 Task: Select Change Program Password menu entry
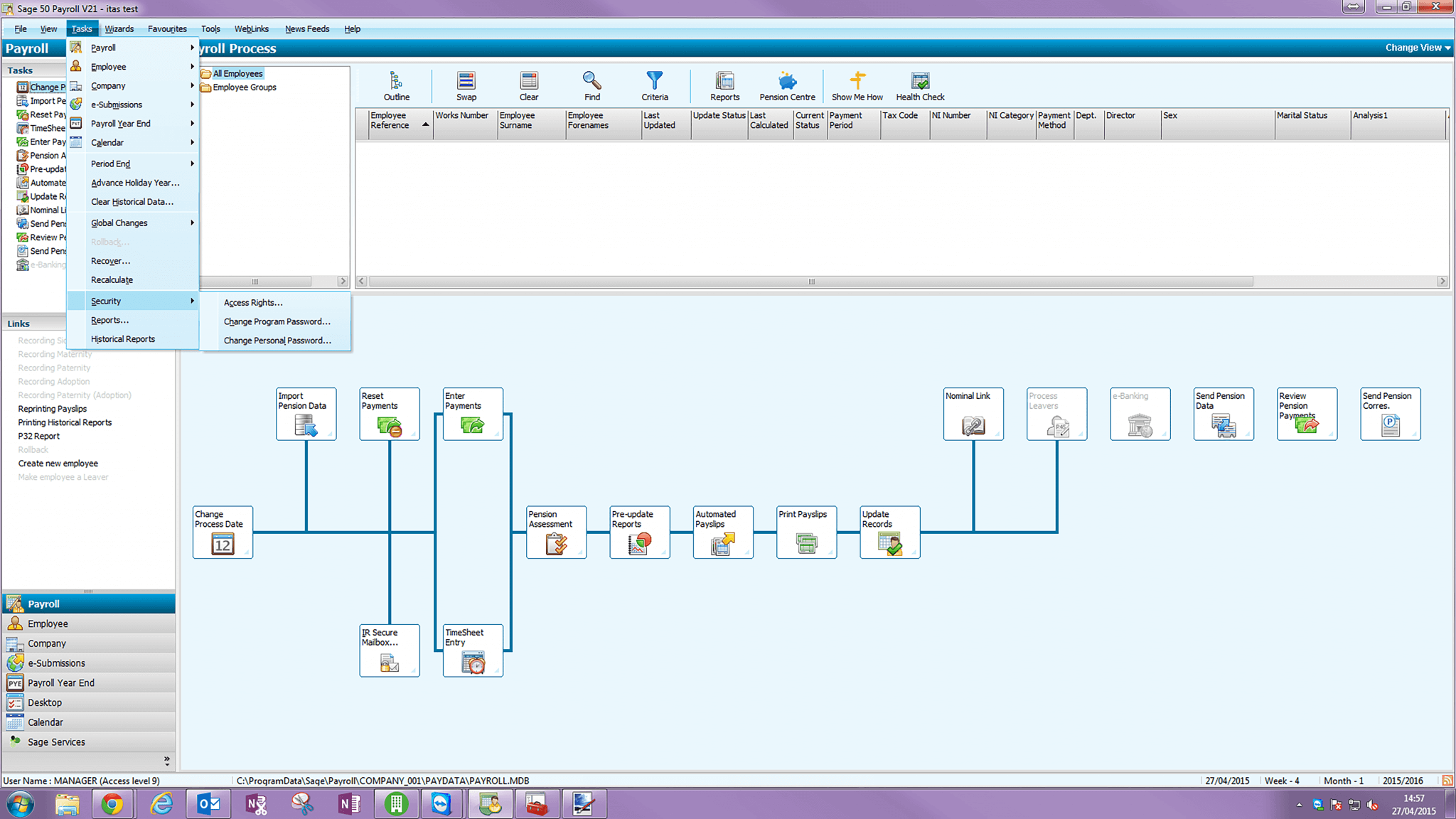pos(277,321)
